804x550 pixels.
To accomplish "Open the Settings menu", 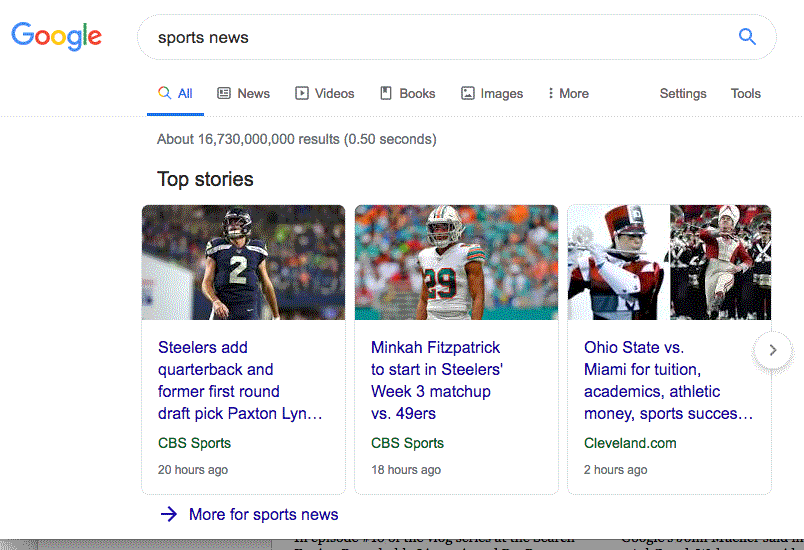I will [682, 93].
